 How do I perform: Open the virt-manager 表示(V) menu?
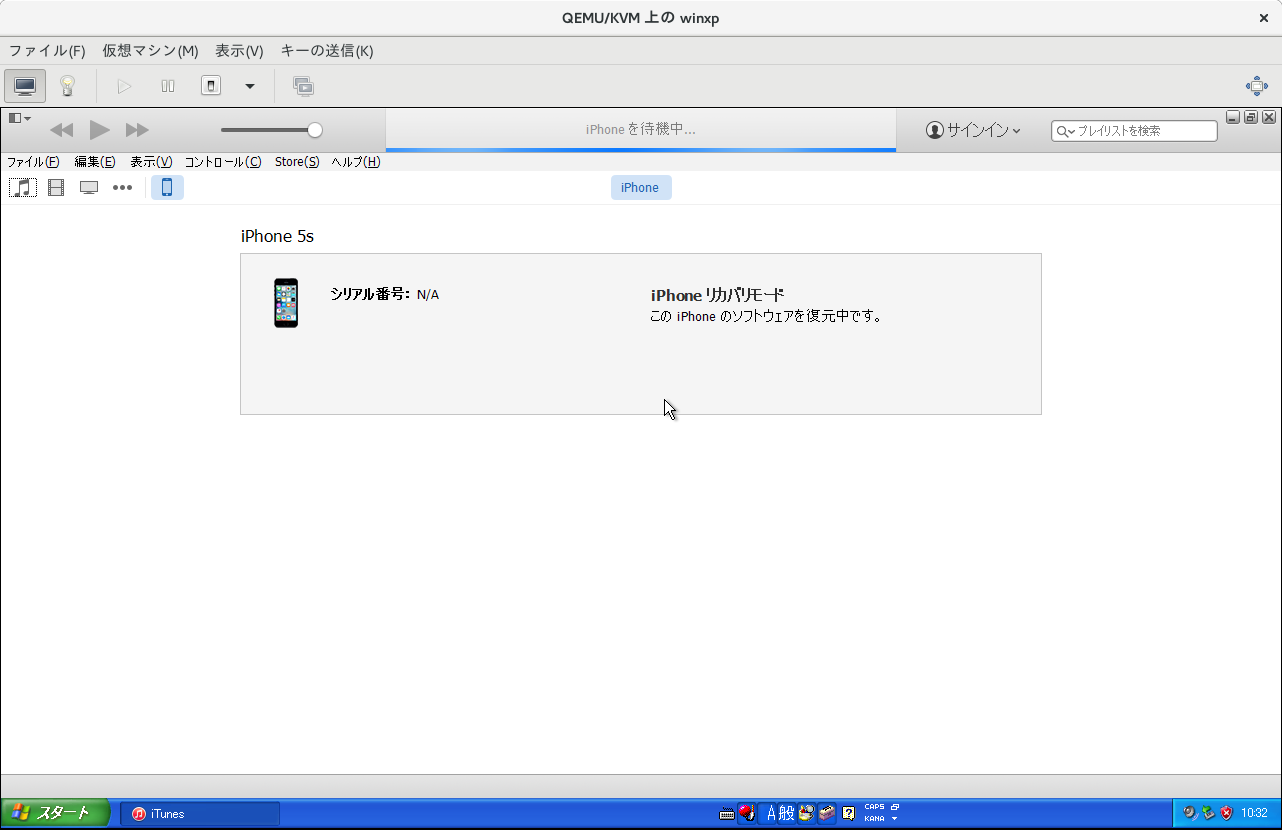click(x=239, y=51)
